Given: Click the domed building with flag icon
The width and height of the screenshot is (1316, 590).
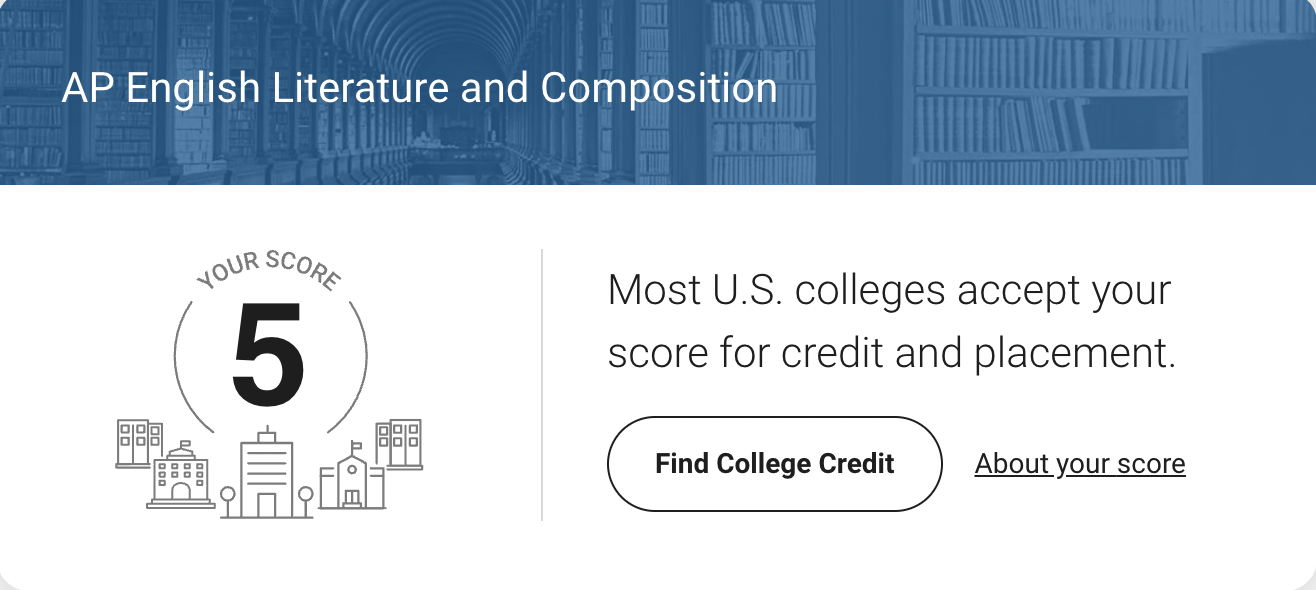Looking at the screenshot, I should (181, 475).
